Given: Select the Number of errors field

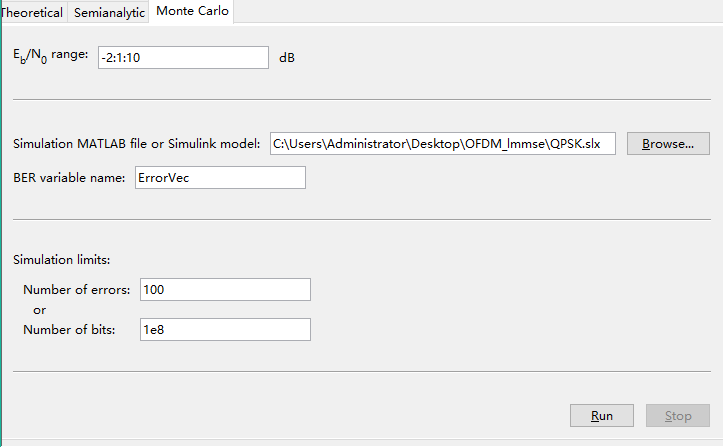Looking at the screenshot, I should pyautogui.click(x=225, y=290).
